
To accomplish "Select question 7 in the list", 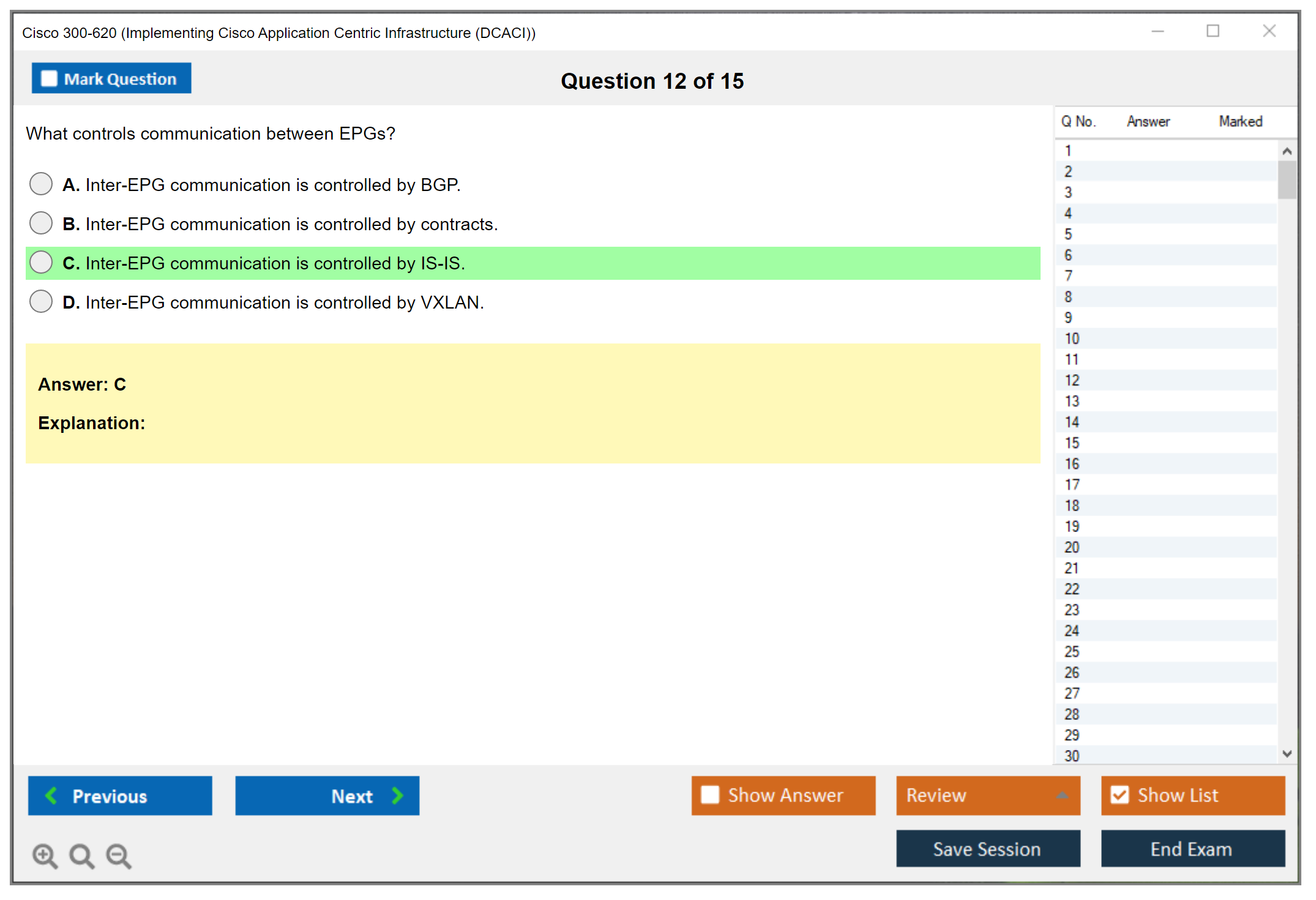I will point(1068,276).
